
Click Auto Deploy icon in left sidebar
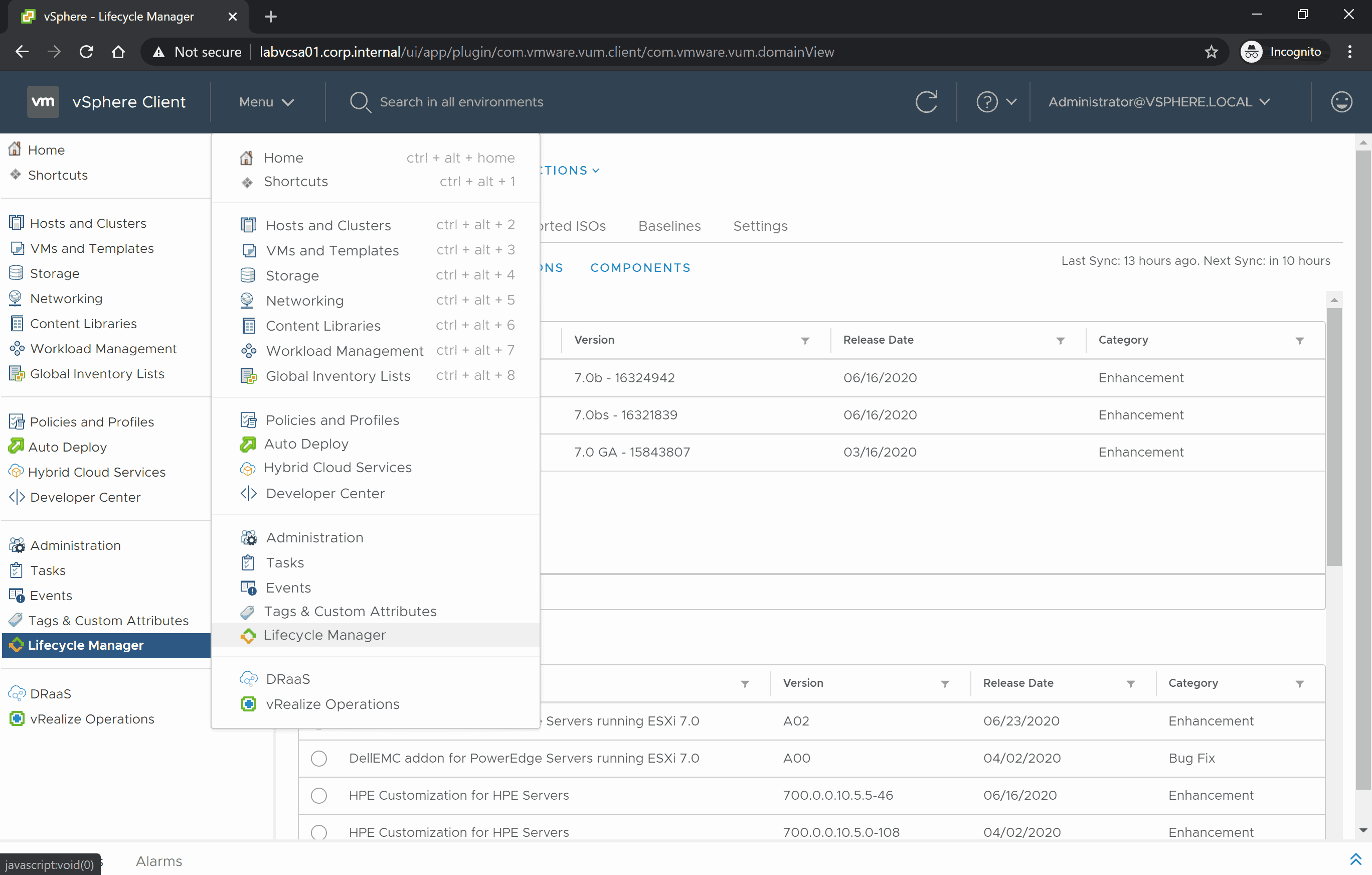16,447
